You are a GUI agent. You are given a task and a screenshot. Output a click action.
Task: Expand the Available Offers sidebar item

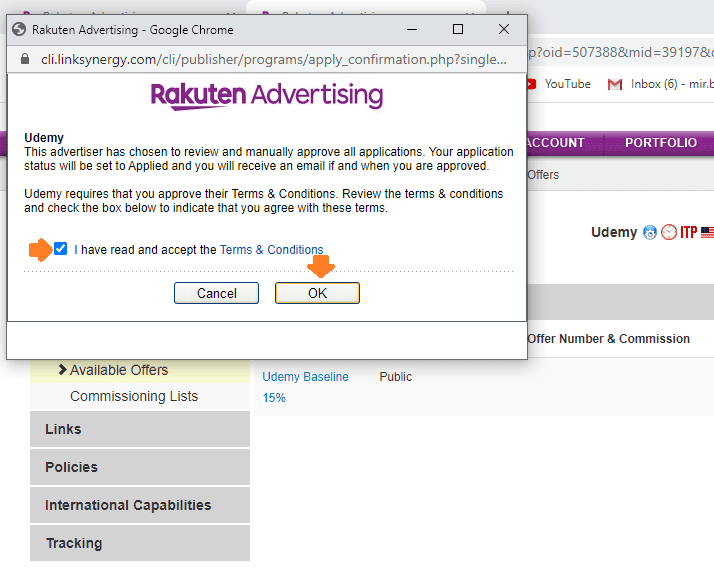140,370
